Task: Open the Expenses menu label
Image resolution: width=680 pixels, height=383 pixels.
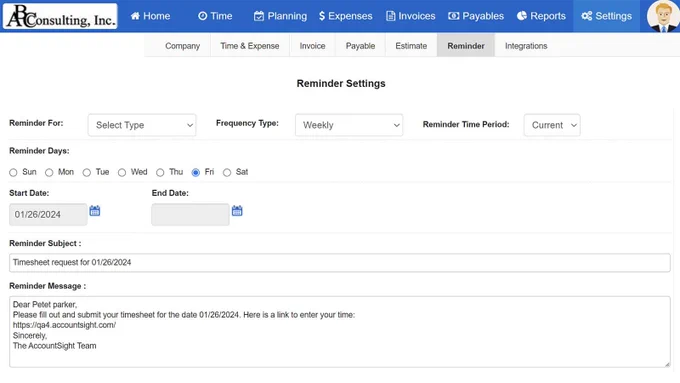Action: (x=350, y=16)
